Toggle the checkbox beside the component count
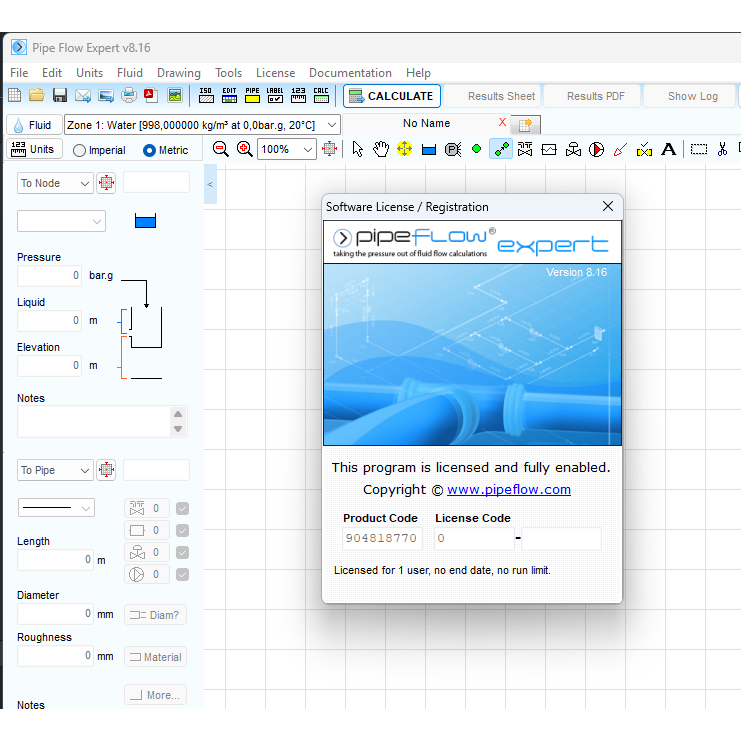 point(182,530)
